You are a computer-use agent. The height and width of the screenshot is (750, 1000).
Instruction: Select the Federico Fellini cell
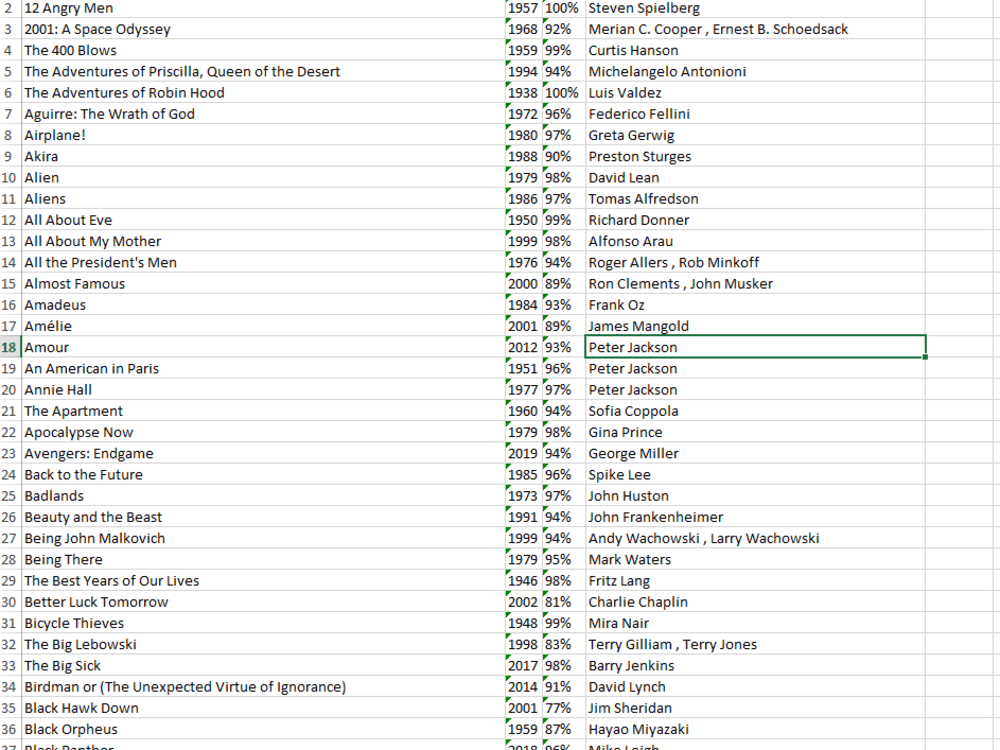point(755,114)
